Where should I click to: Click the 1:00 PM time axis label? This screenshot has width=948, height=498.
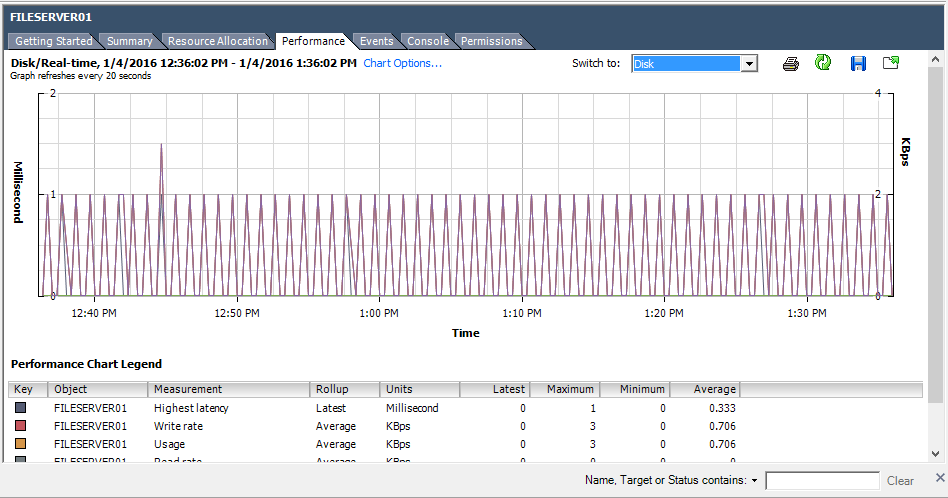379,313
